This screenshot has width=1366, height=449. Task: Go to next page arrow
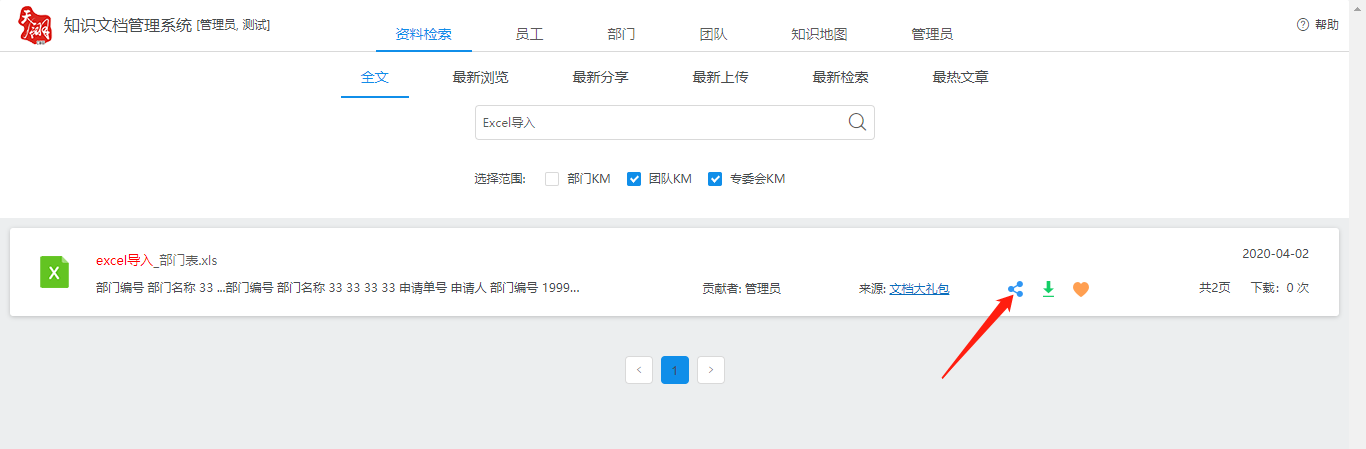711,370
